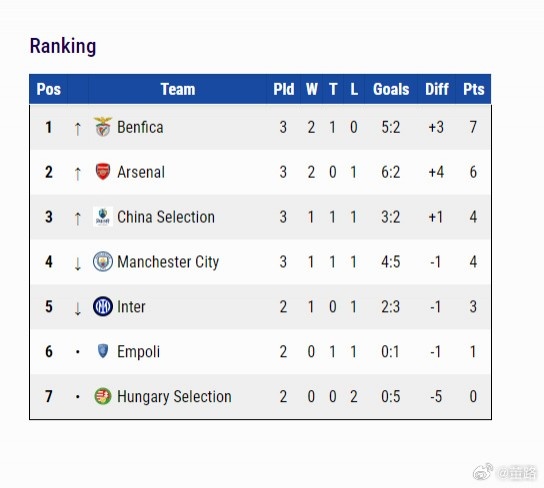544x488 pixels.
Task: Click the Goals column header
Action: [391, 89]
